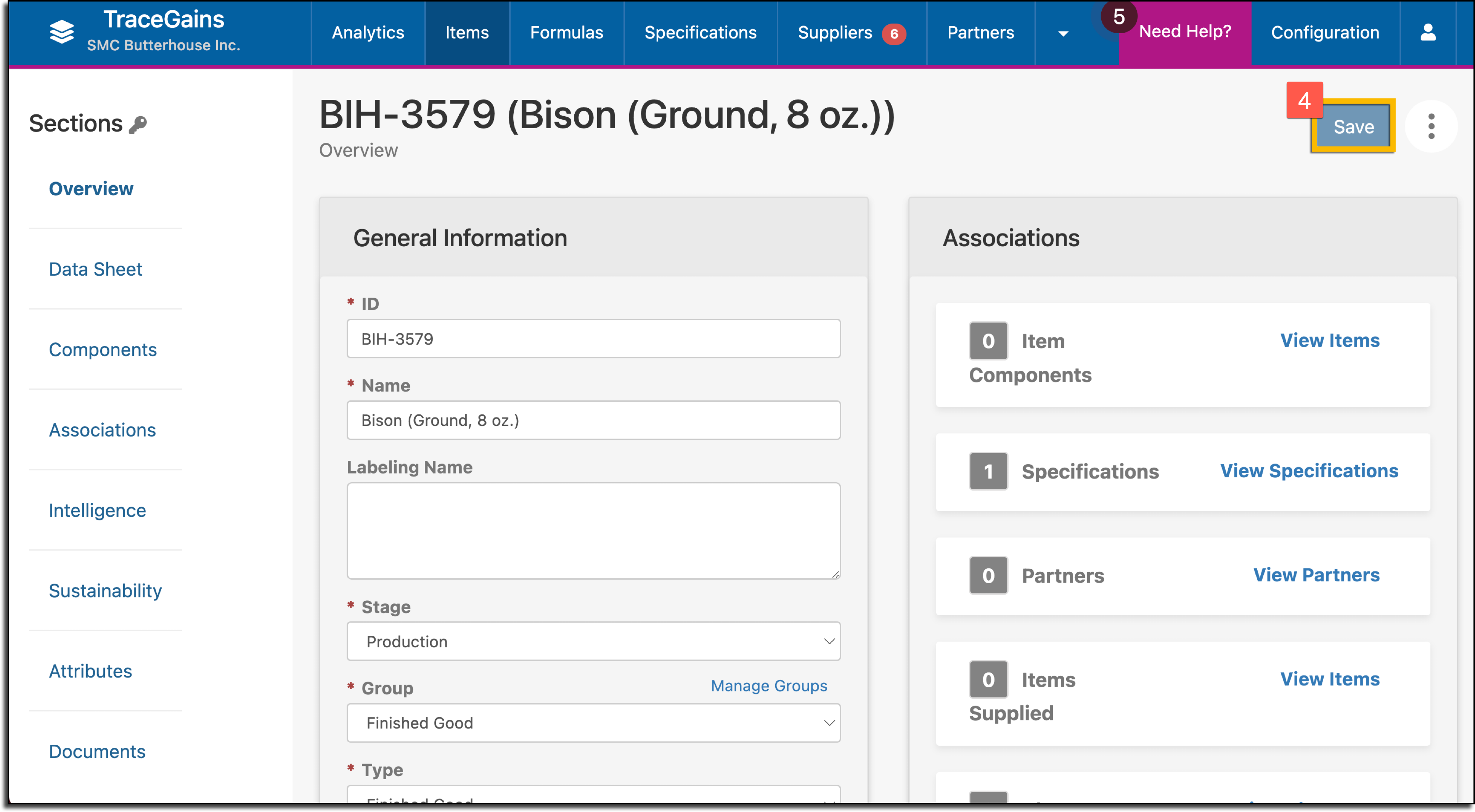Click the BIH-3579 page title
This screenshot has width=1475, height=812.
(x=607, y=115)
